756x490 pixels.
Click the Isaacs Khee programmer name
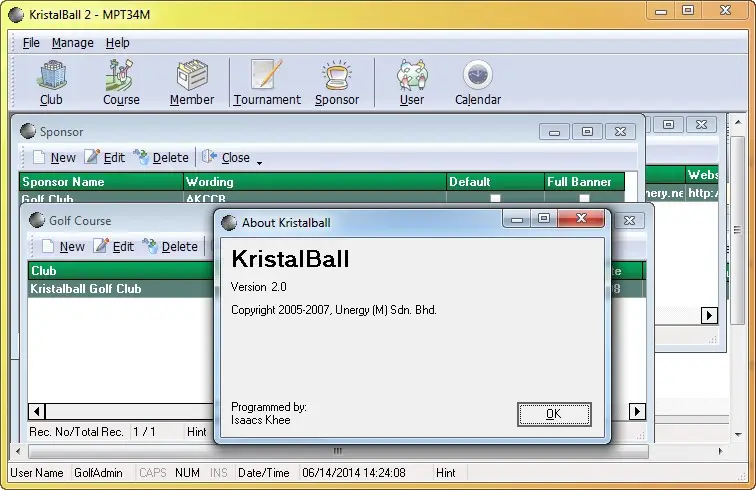(261, 420)
